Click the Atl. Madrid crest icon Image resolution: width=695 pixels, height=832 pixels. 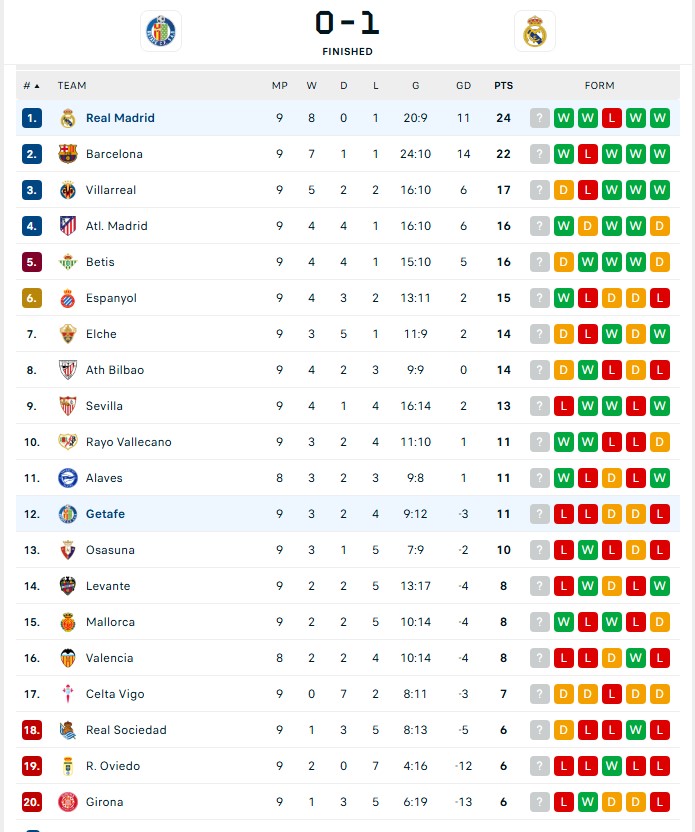click(68, 226)
